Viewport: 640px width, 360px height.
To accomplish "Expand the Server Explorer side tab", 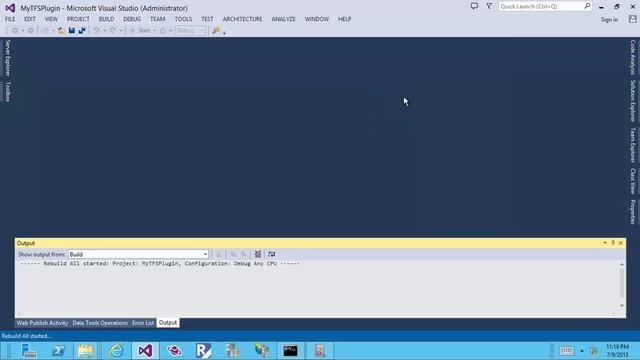I will coord(7,58).
